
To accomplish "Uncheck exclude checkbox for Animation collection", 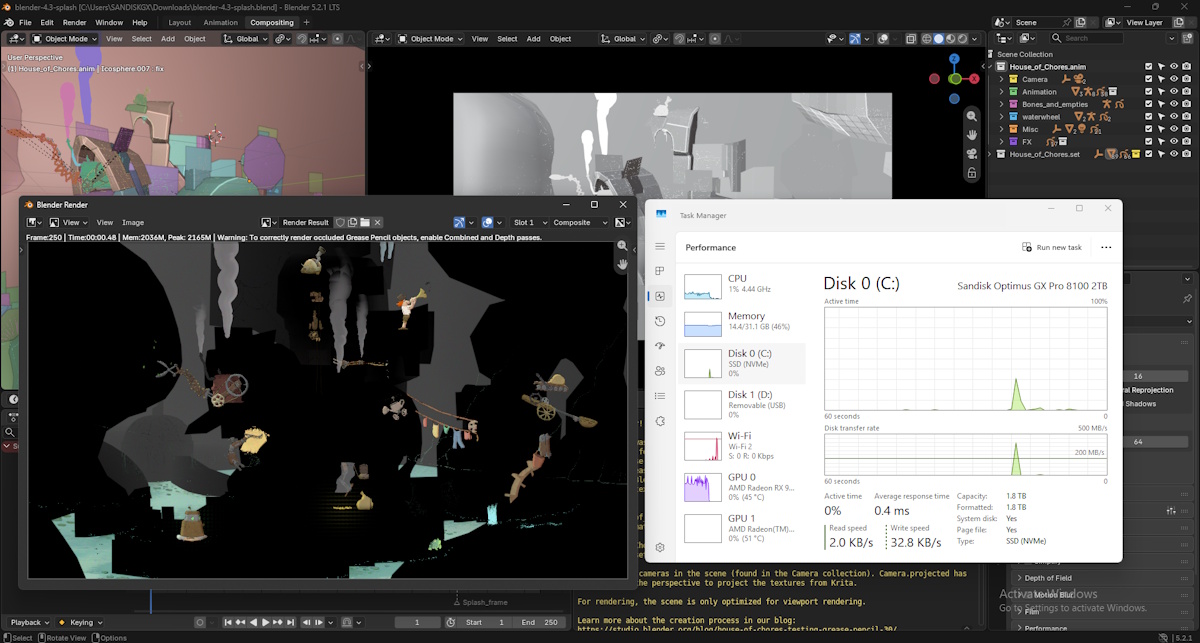I will point(1149,91).
